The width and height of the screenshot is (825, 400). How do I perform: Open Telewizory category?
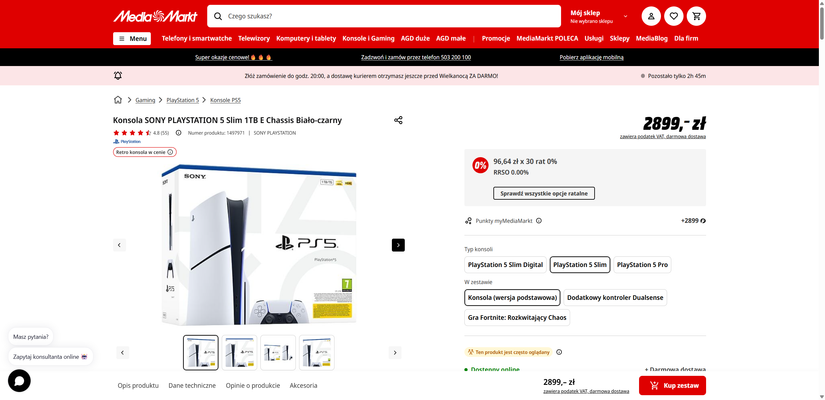point(254,38)
